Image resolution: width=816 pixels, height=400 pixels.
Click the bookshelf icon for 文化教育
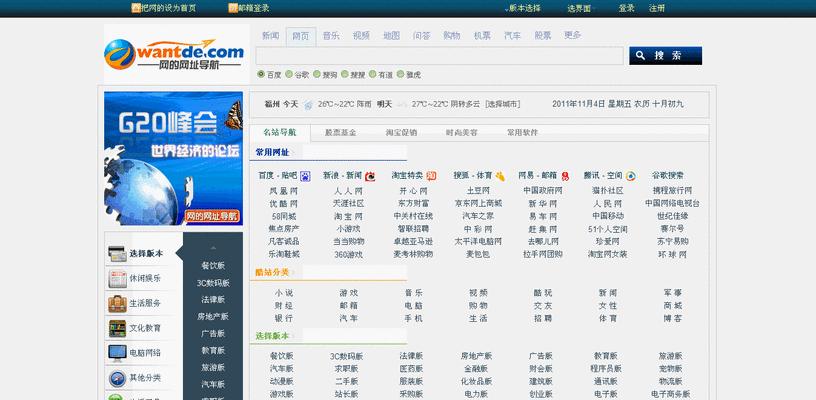[x=117, y=328]
